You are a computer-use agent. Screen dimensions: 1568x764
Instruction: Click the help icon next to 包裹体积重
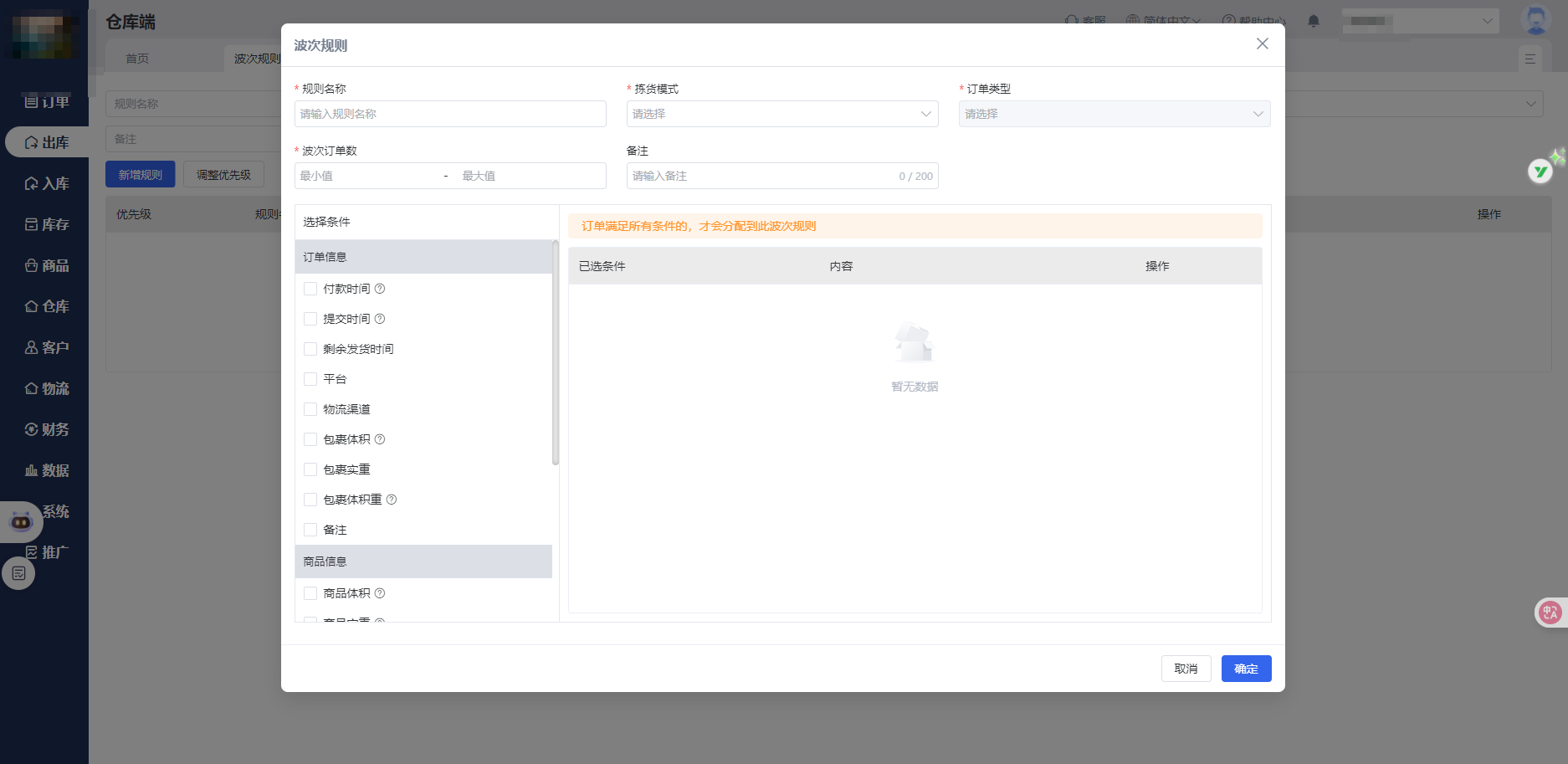(392, 500)
